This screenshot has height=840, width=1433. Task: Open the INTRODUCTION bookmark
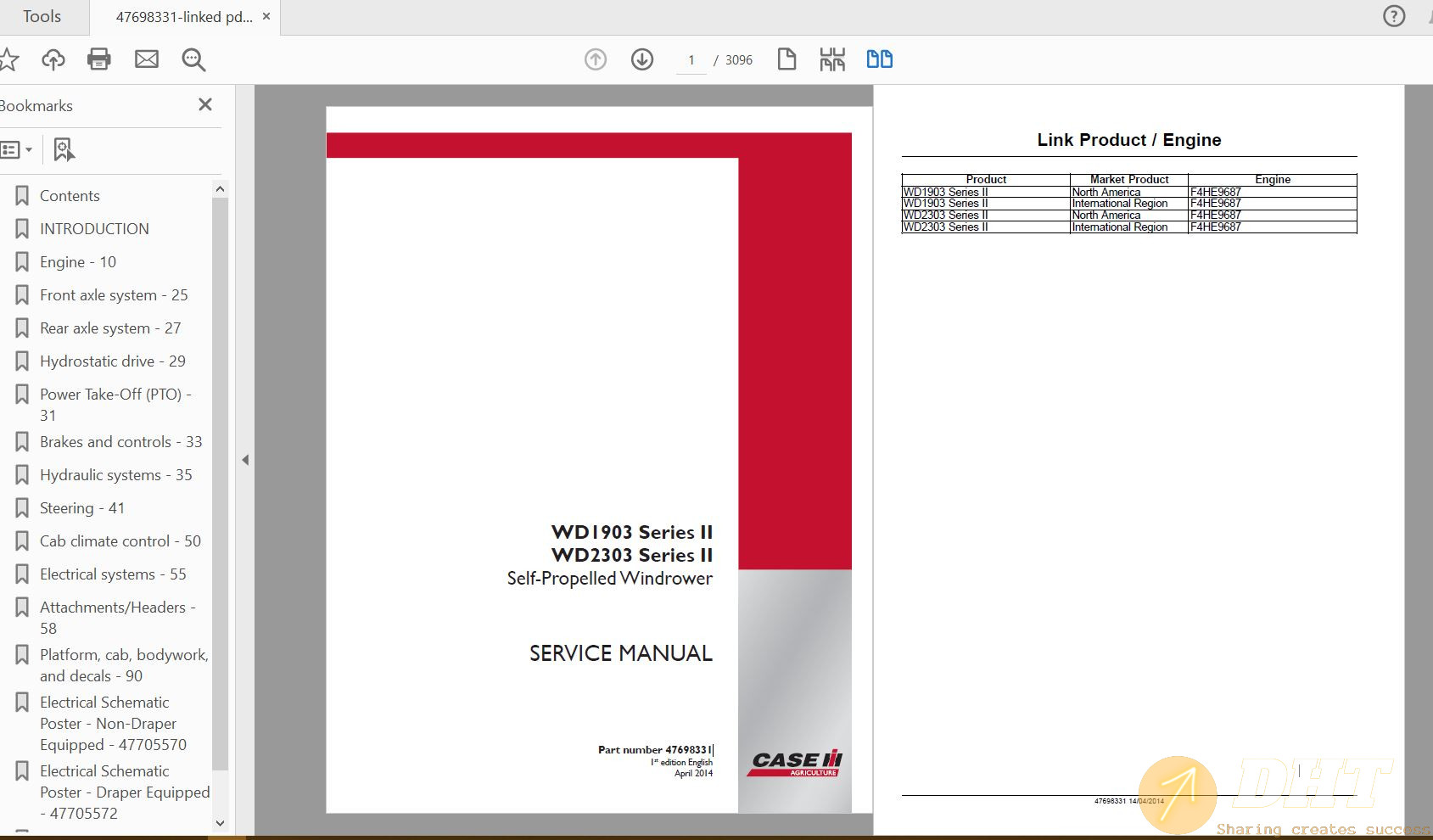94,229
